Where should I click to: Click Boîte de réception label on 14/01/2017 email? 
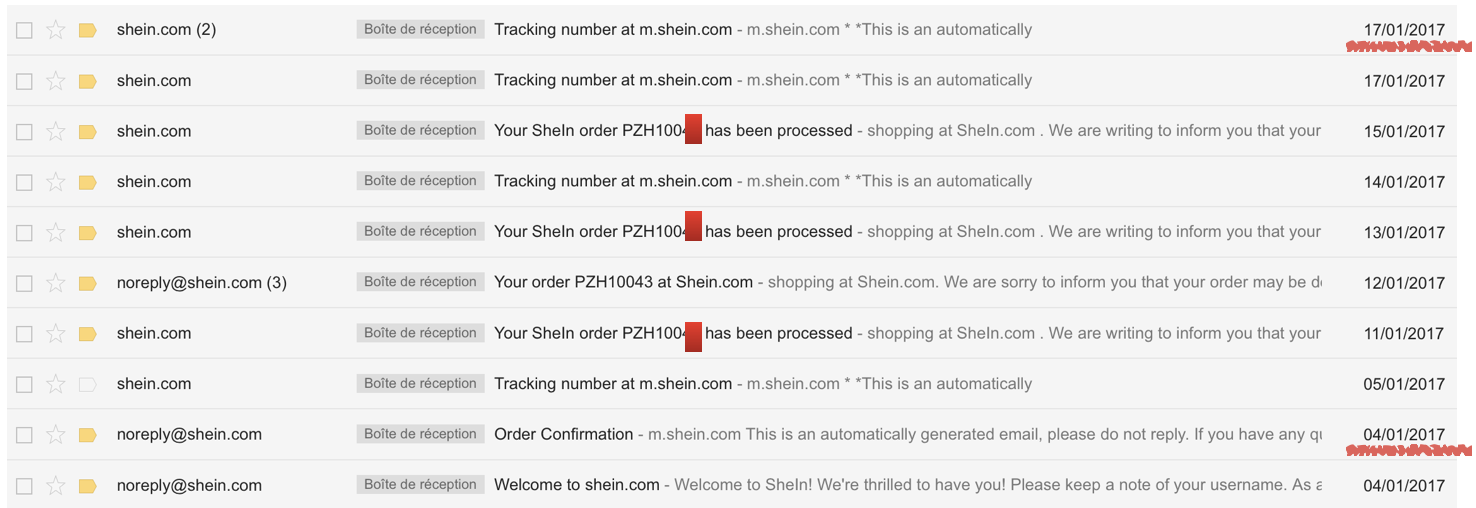[x=420, y=181]
